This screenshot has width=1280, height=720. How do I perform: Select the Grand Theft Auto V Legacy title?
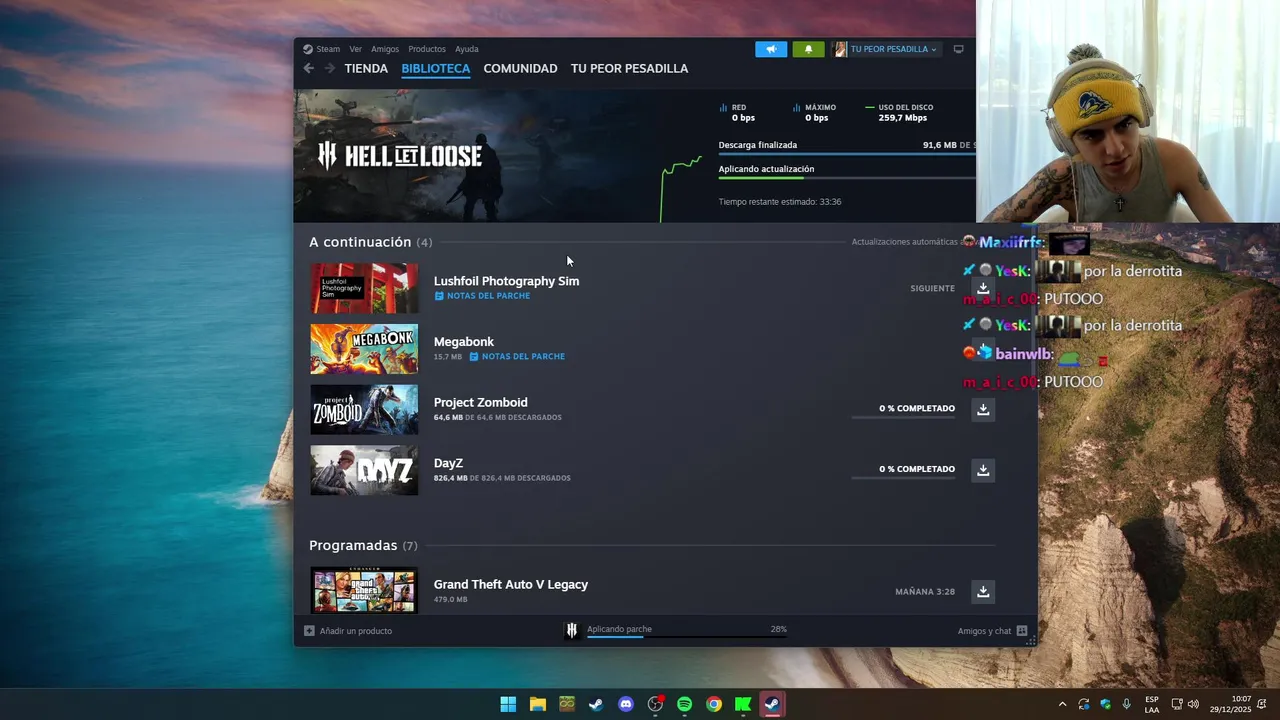tap(511, 585)
